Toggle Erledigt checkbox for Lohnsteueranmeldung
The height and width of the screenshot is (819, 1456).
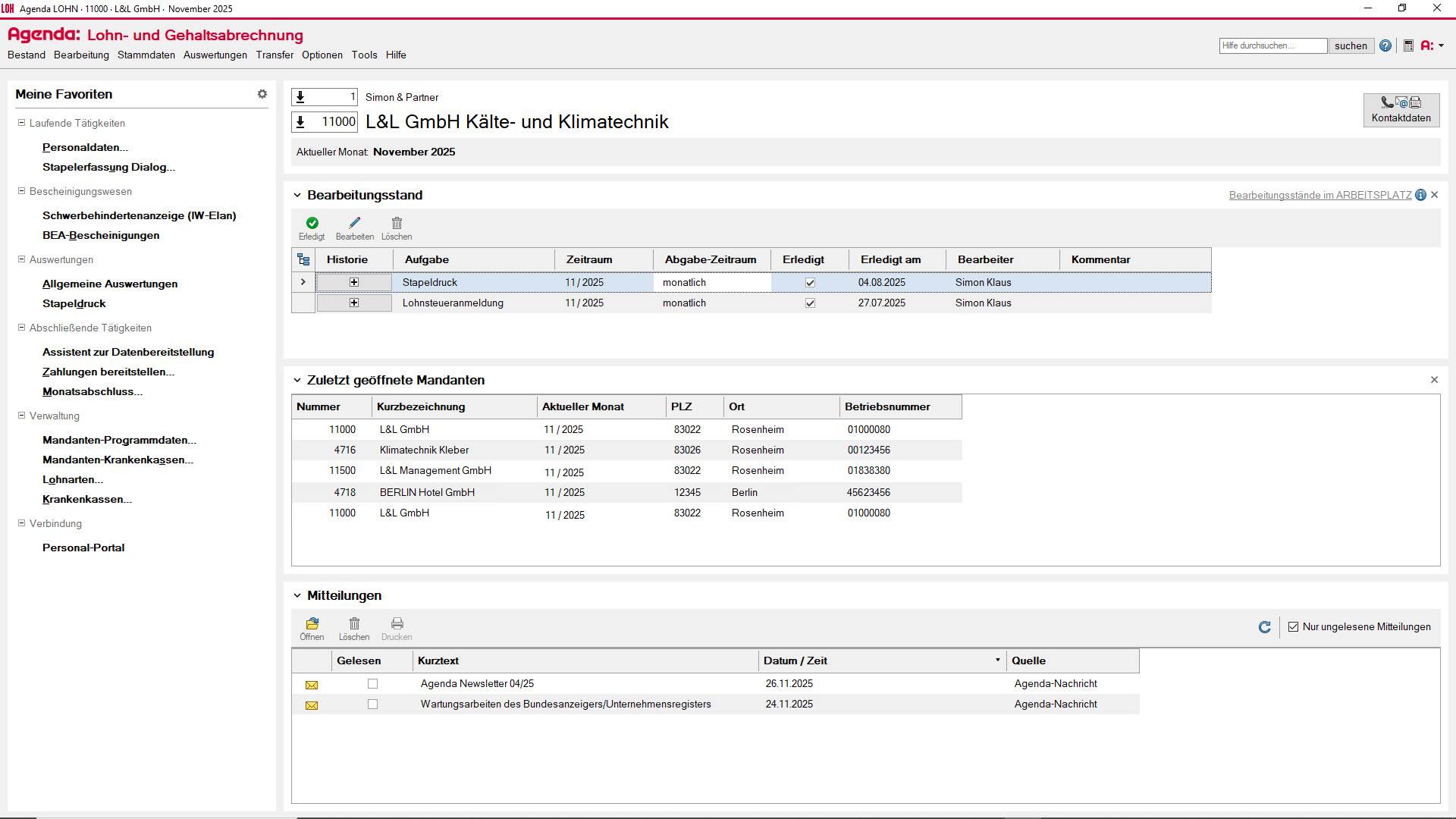point(810,303)
